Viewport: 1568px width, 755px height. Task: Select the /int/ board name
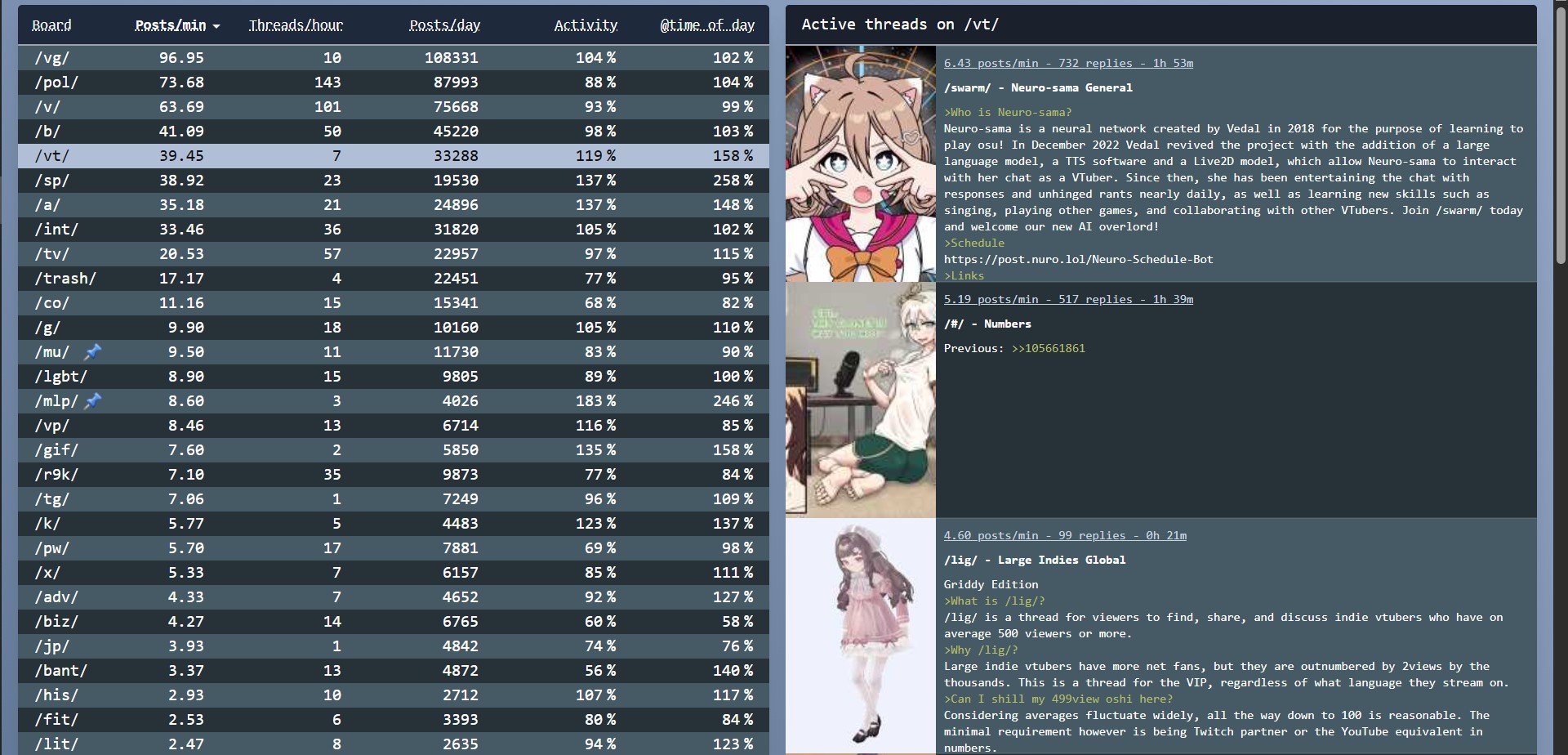click(x=56, y=230)
